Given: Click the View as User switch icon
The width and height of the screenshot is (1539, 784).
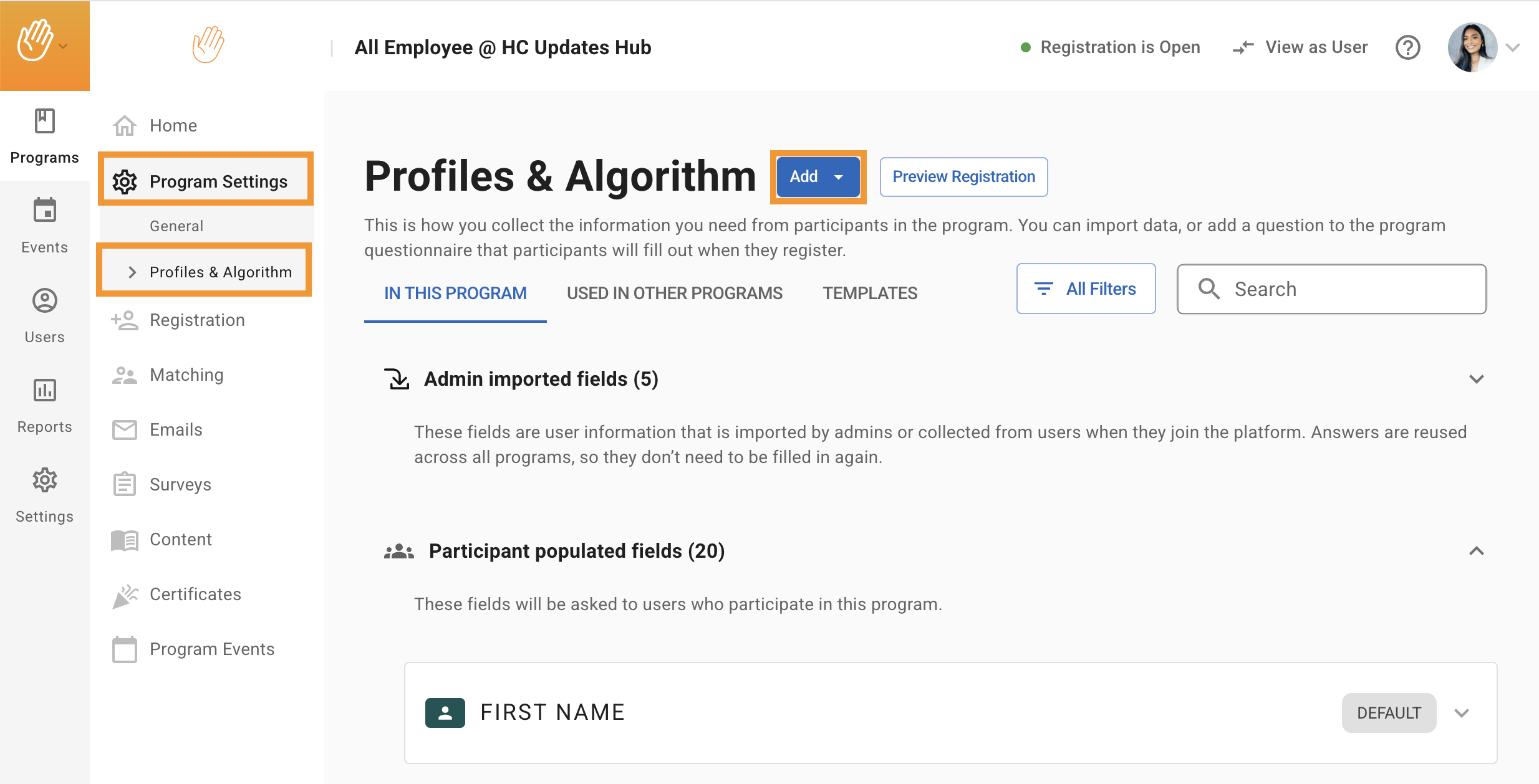Looking at the screenshot, I should click(1243, 47).
